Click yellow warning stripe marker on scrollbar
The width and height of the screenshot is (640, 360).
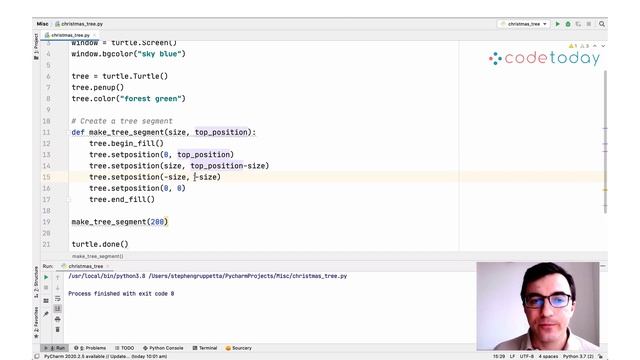[x=605, y=190]
